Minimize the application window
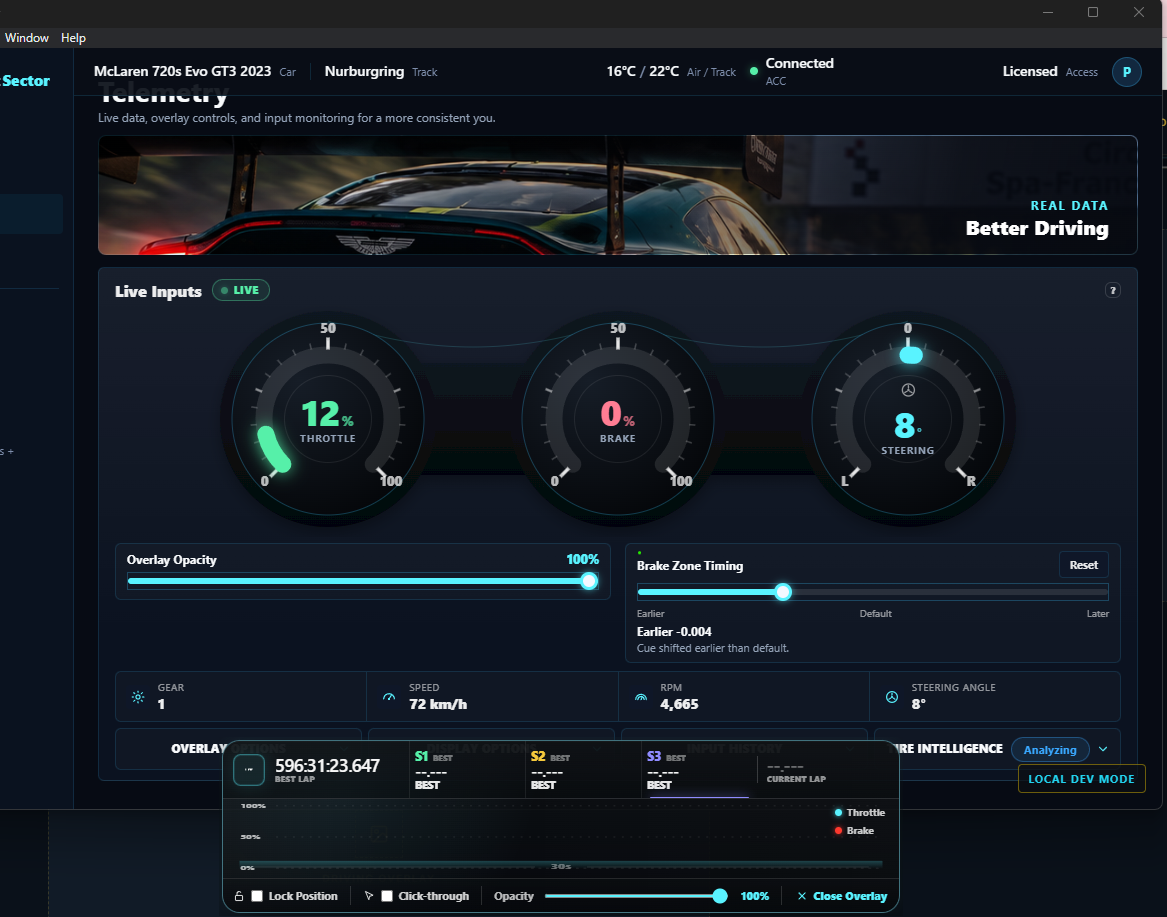 click(1048, 12)
